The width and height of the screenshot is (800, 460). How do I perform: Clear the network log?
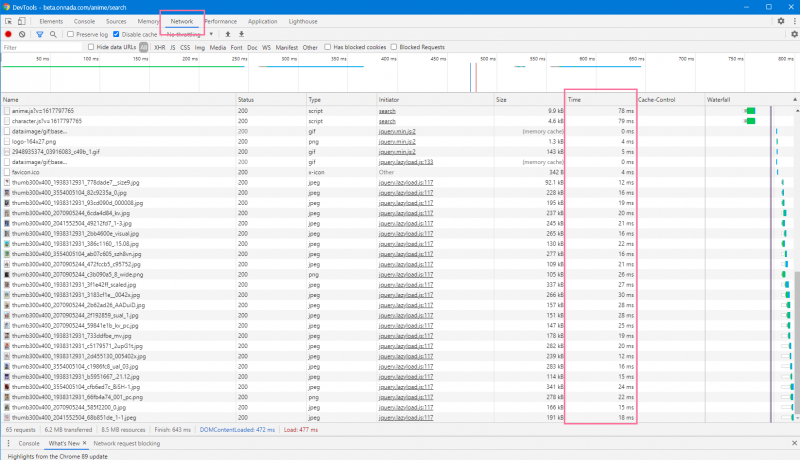pyautogui.click(x=22, y=34)
